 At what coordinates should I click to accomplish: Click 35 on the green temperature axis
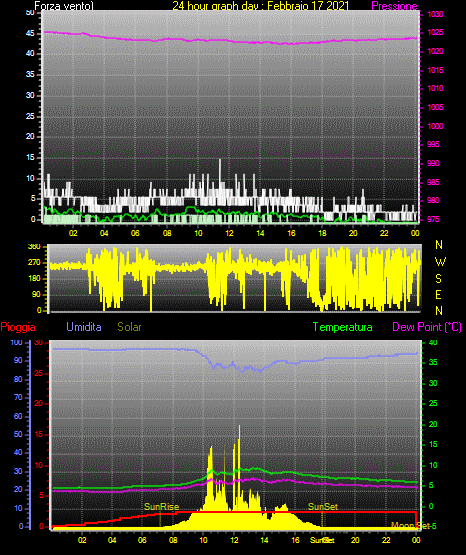433,362
